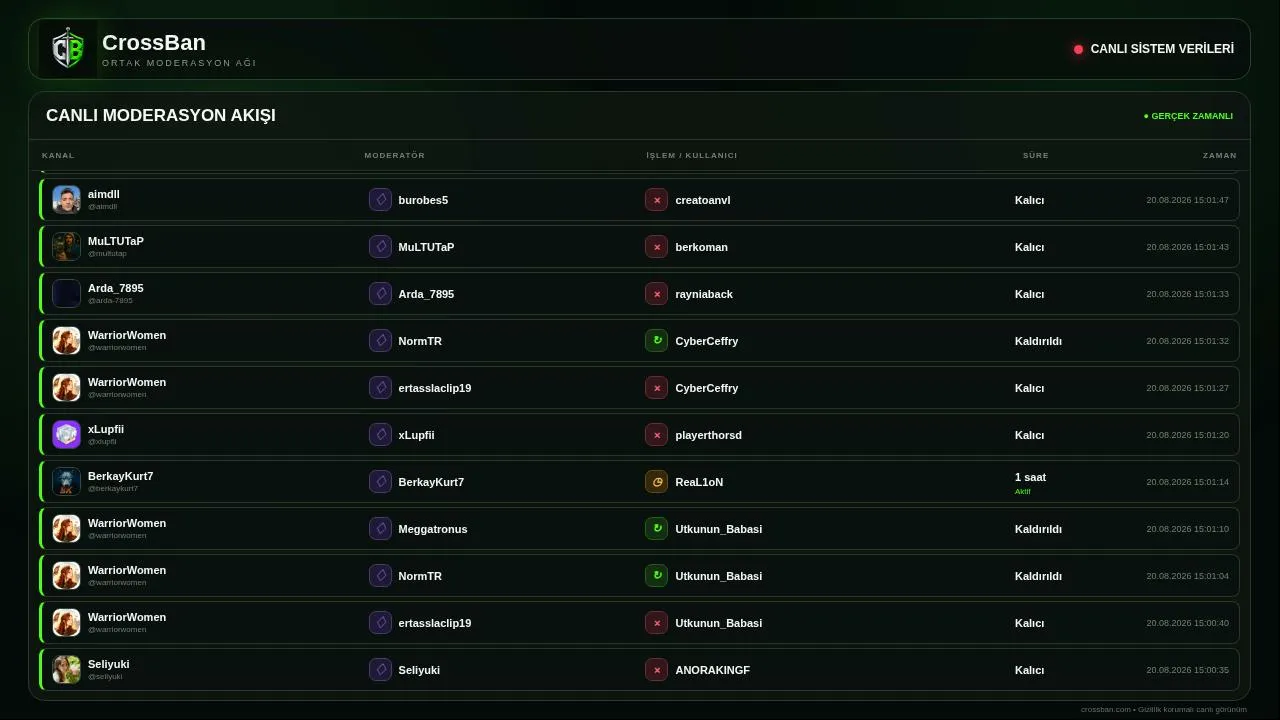Click the red ban icon beside playerthorsd
The height and width of the screenshot is (720, 1280).
(656, 435)
